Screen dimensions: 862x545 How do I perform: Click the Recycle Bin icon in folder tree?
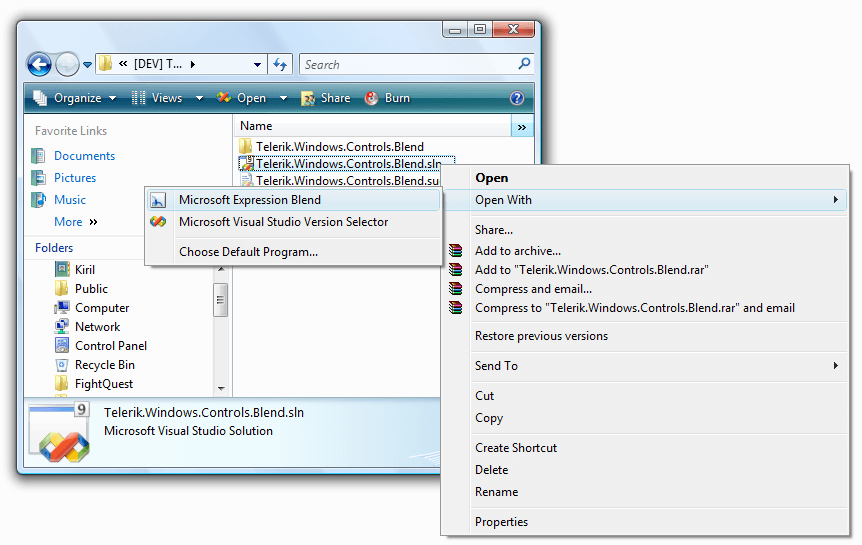tap(62, 365)
